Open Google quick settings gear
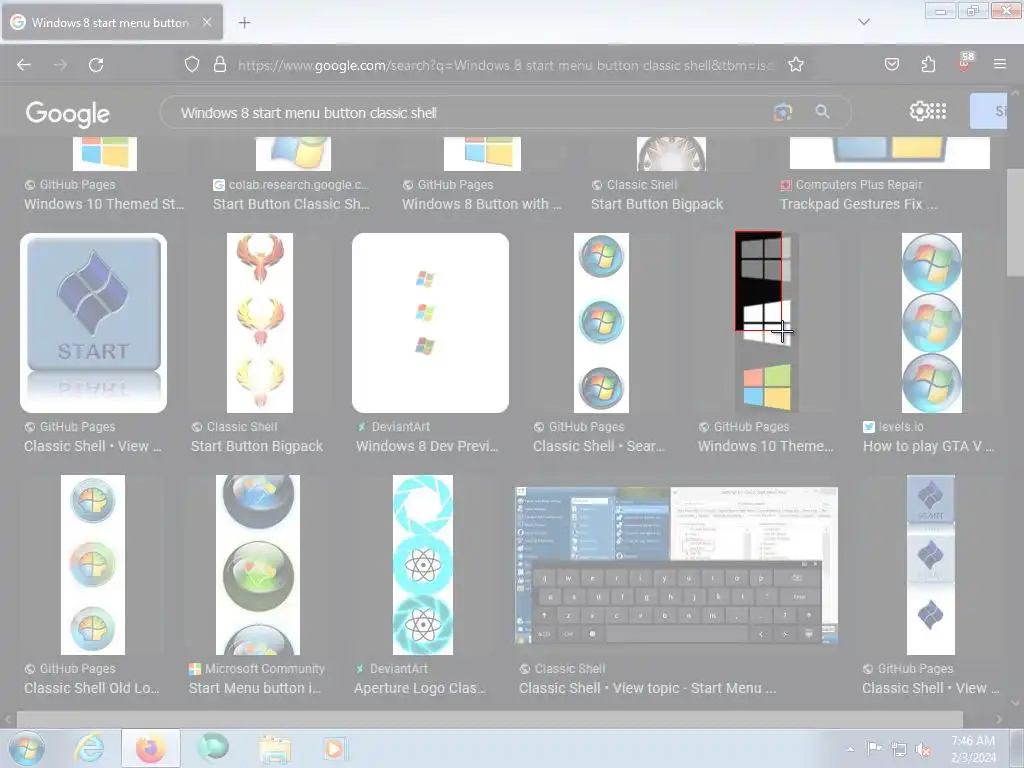This screenshot has height=768, width=1024. 919,112
